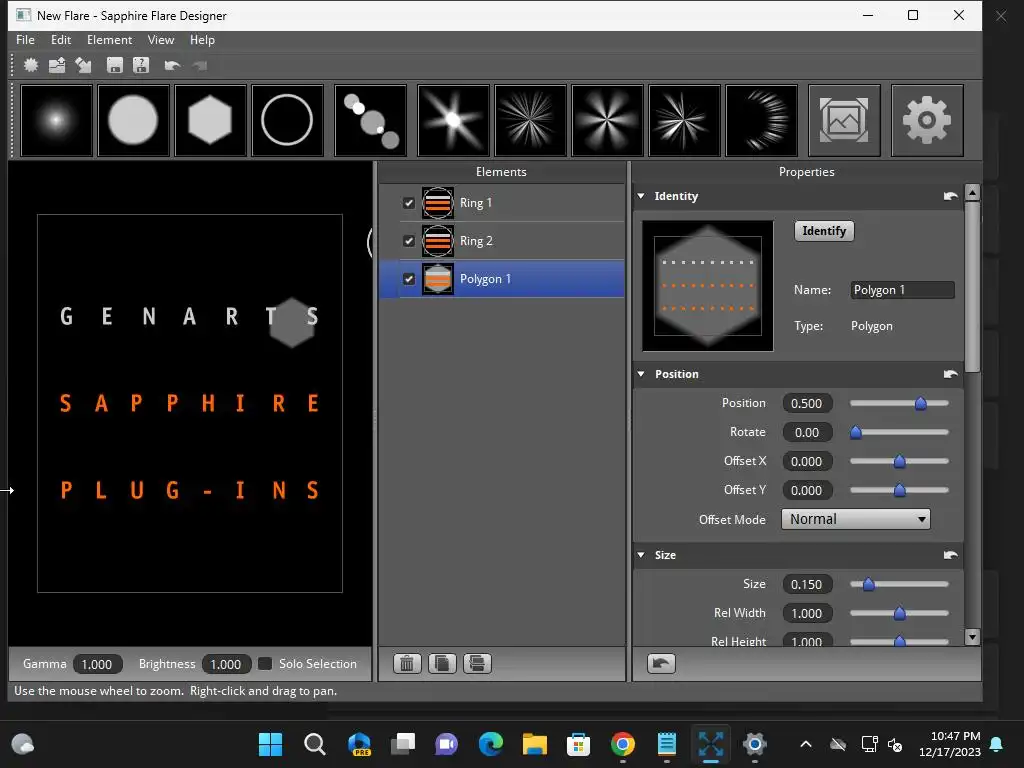Add a solid Disc element
The width and height of the screenshot is (1024, 768).
(133, 120)
